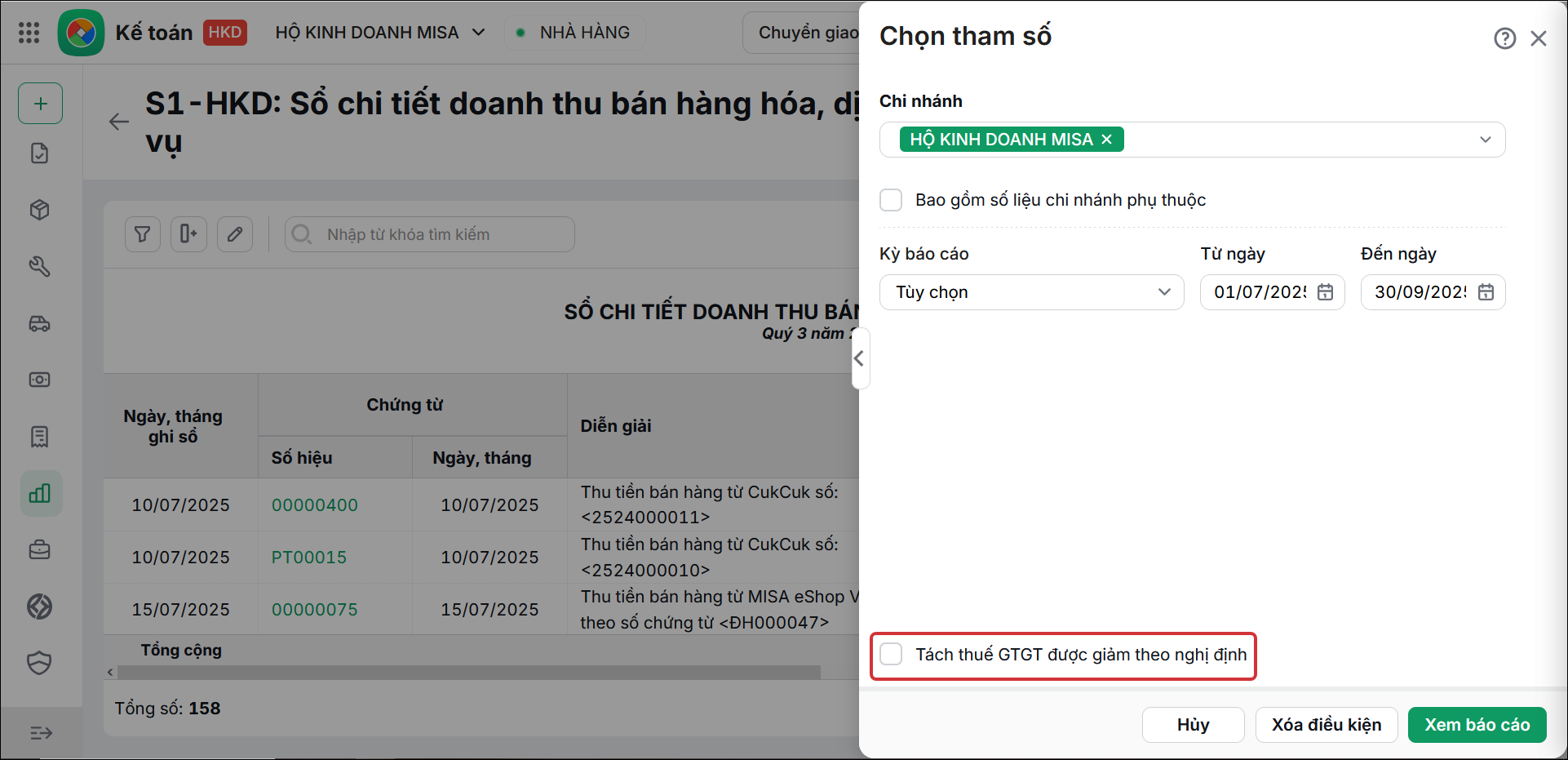This screenshot has height=760, width=1568.
Task: Click the search keyword input field
Action: (430, 234)
